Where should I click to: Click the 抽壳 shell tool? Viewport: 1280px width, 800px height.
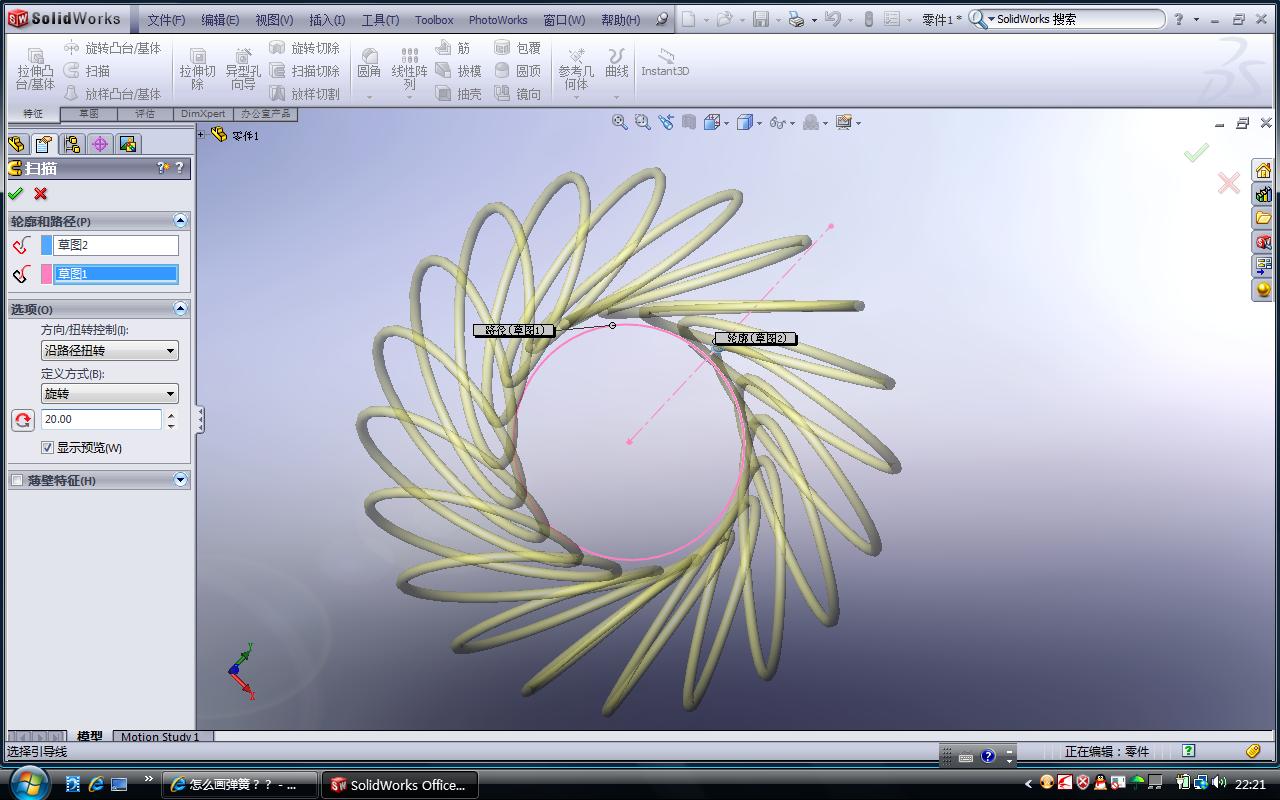click(458, 94)
